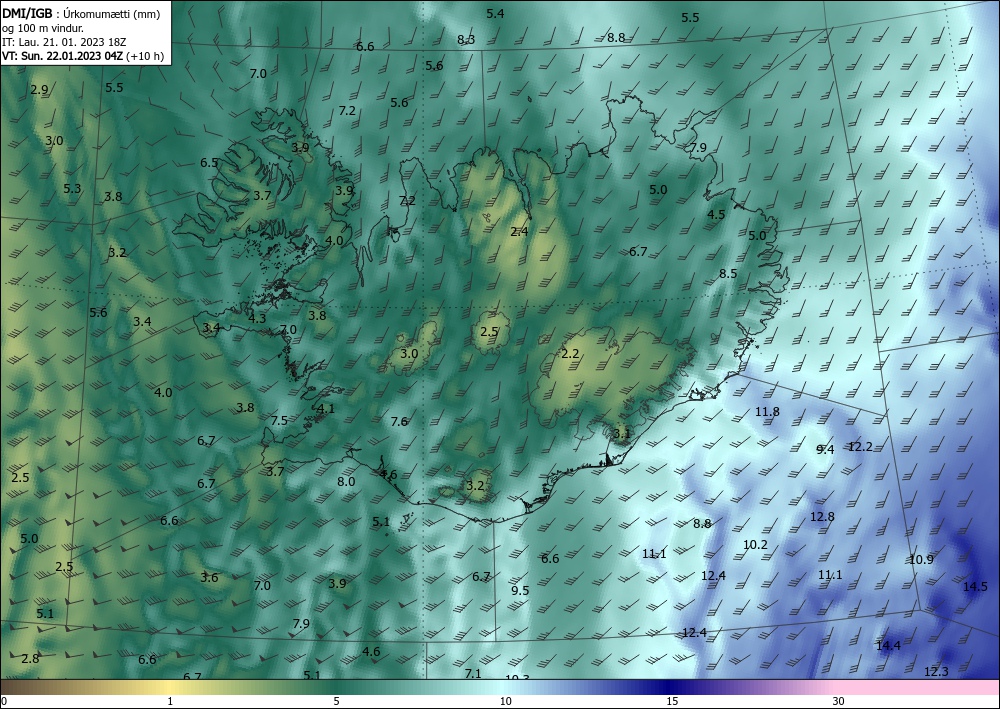Click the 4.3 value label on the map
Screen dimensions: 1000x709
coord(257,318)
